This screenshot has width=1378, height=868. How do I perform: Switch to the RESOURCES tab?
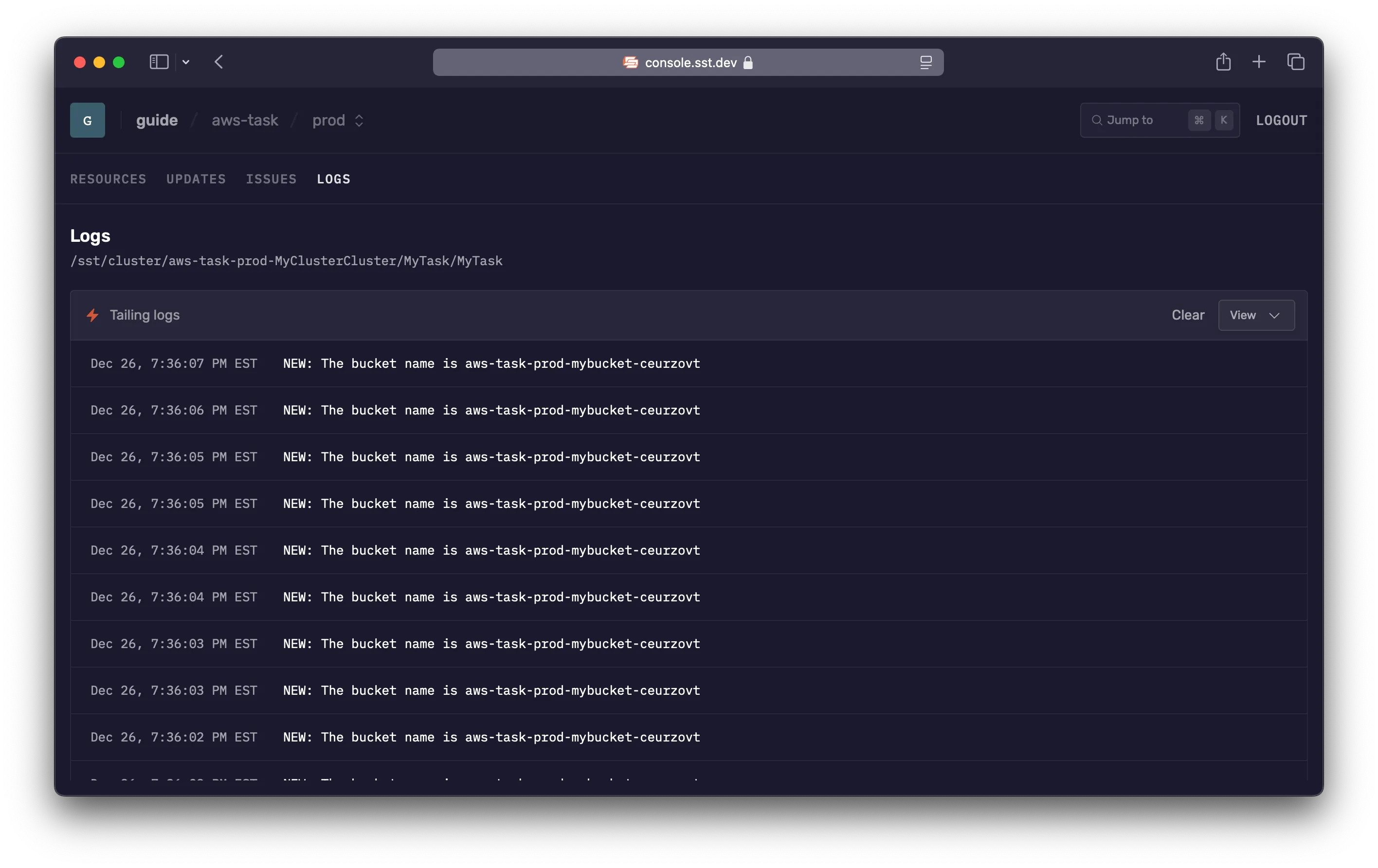click(108, 179)
